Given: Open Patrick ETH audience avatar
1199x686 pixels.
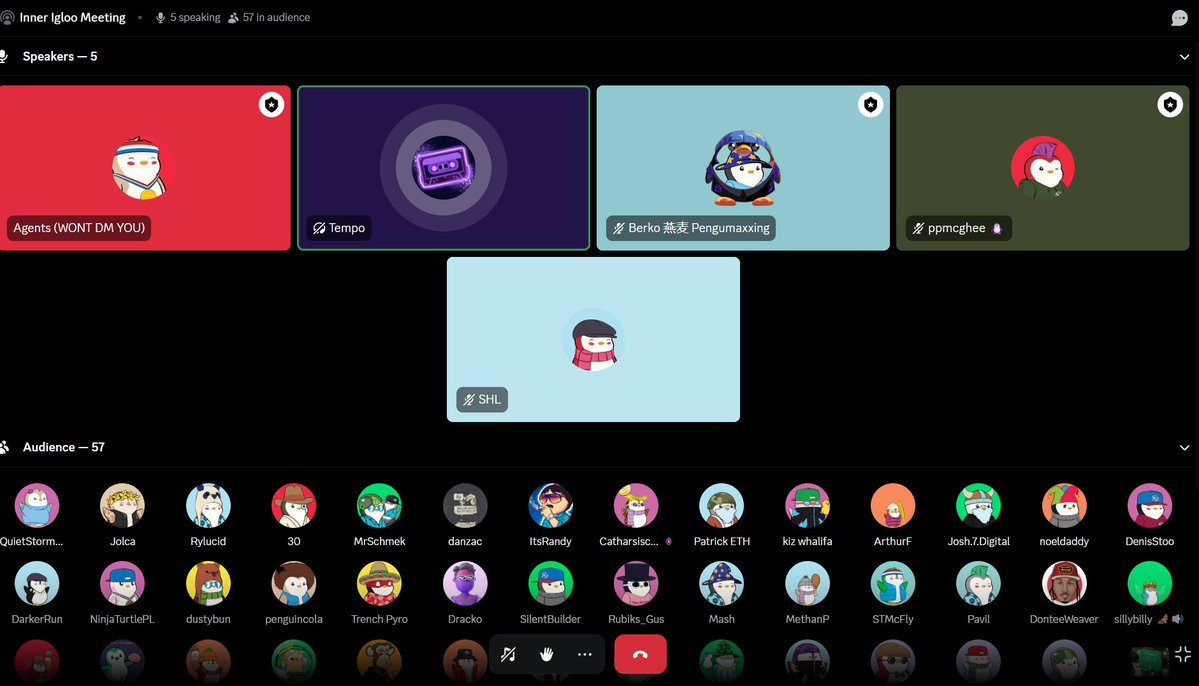Looking at the screenshot, I should click(x=722, y=506).
